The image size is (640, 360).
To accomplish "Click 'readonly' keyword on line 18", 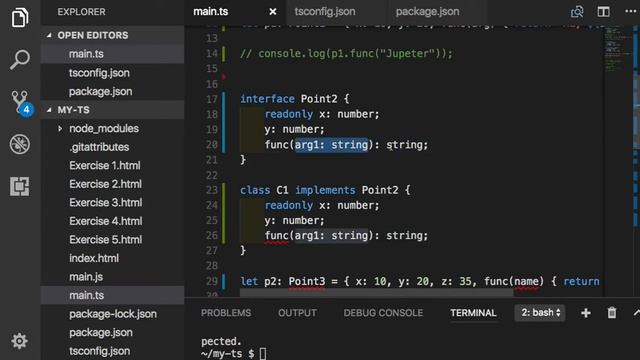I will [289, 114].
